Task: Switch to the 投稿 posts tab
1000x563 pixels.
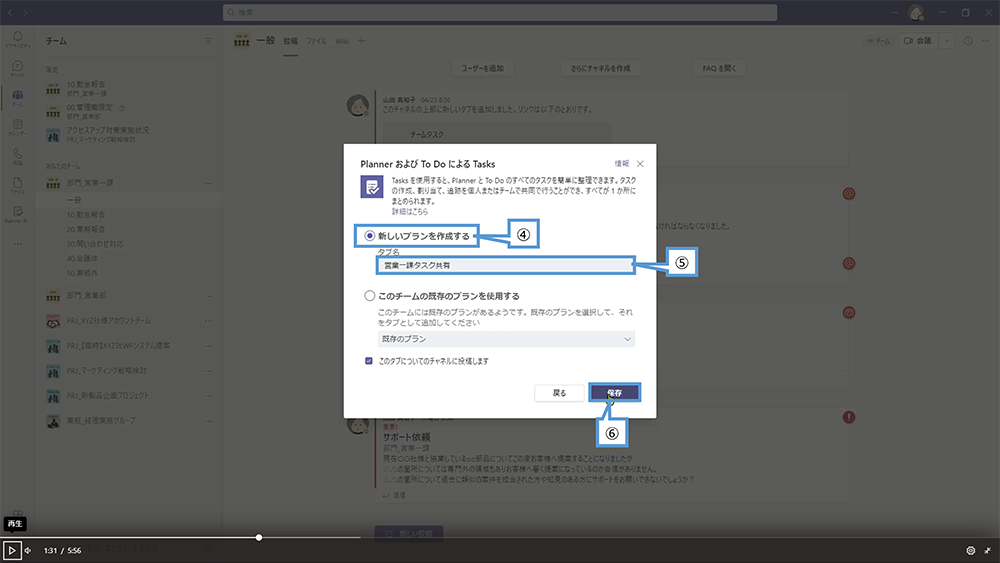Action: [x=291, y=41]
